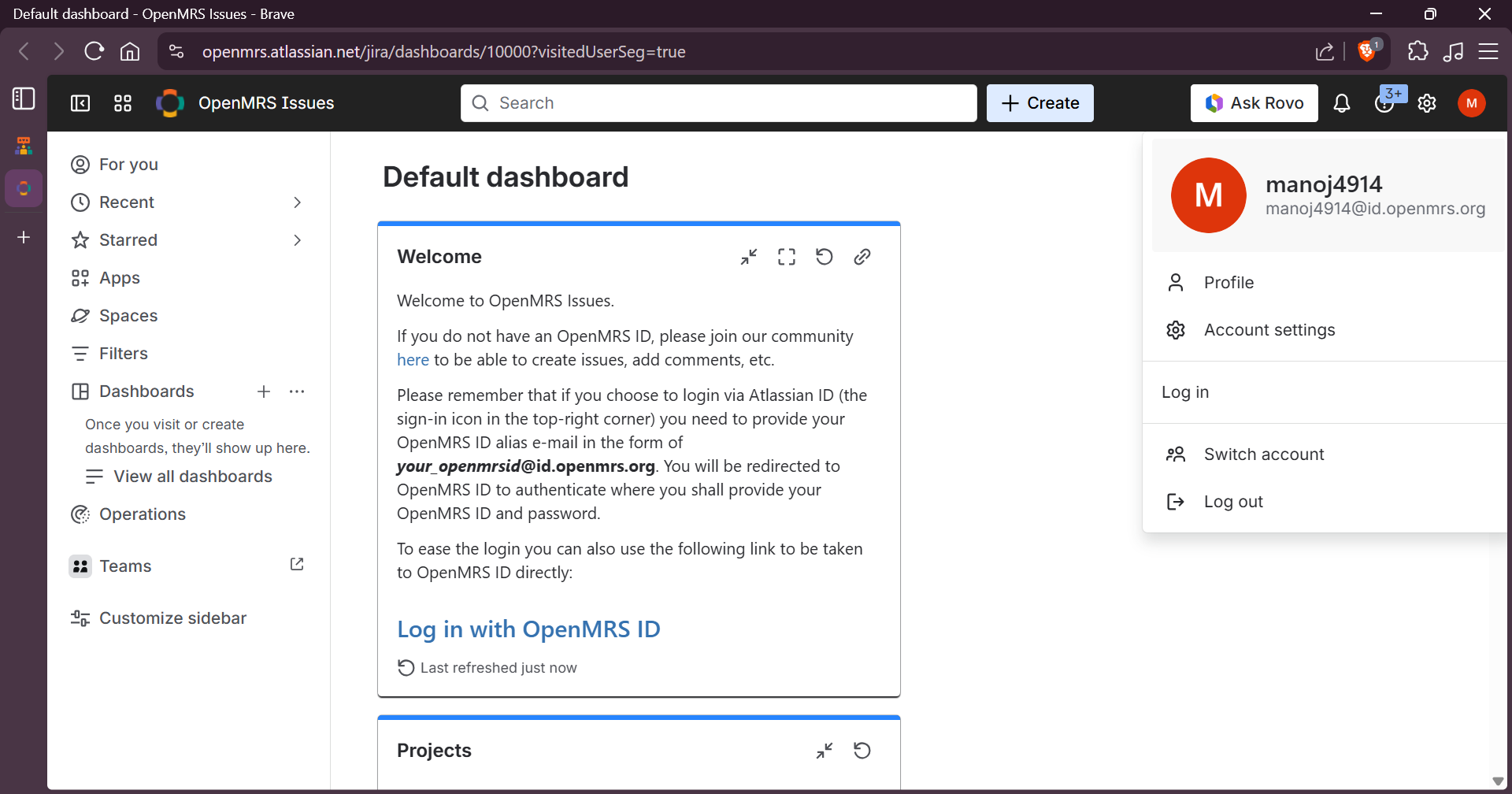Copy link to the Welcome gadget

click(862, 257)
